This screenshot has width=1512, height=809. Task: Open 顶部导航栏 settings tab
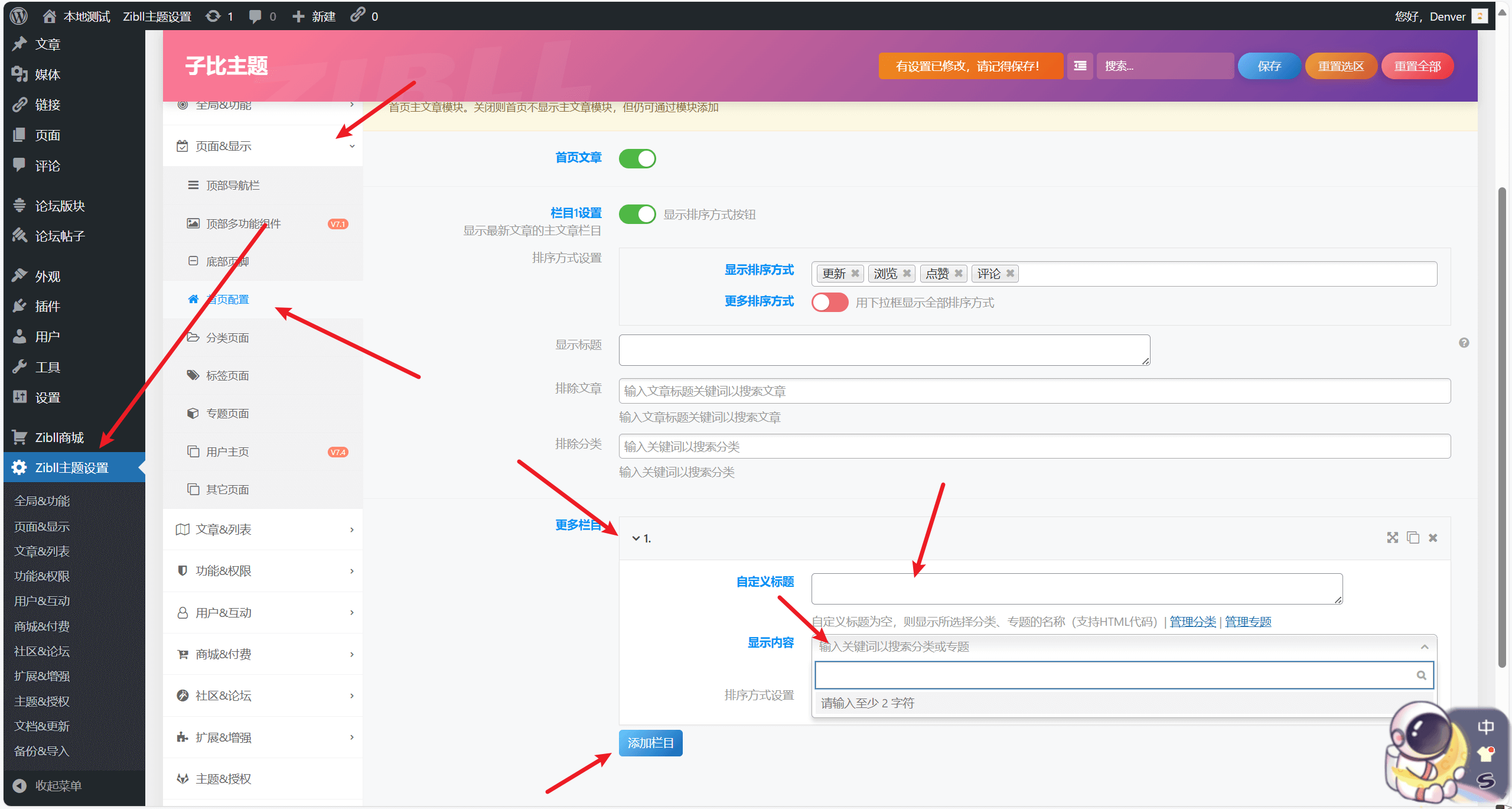(263, 186)
